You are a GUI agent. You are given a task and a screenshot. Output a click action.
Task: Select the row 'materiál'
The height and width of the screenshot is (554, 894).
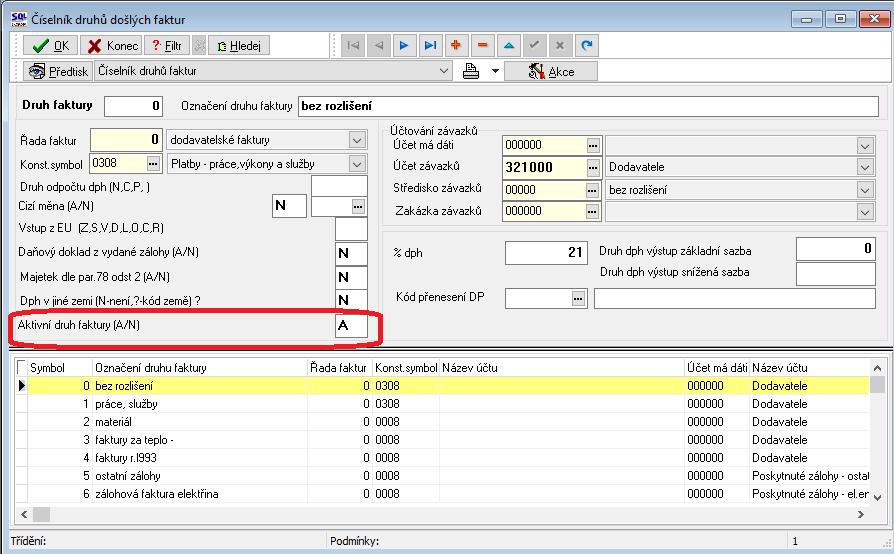coord(448,422)
